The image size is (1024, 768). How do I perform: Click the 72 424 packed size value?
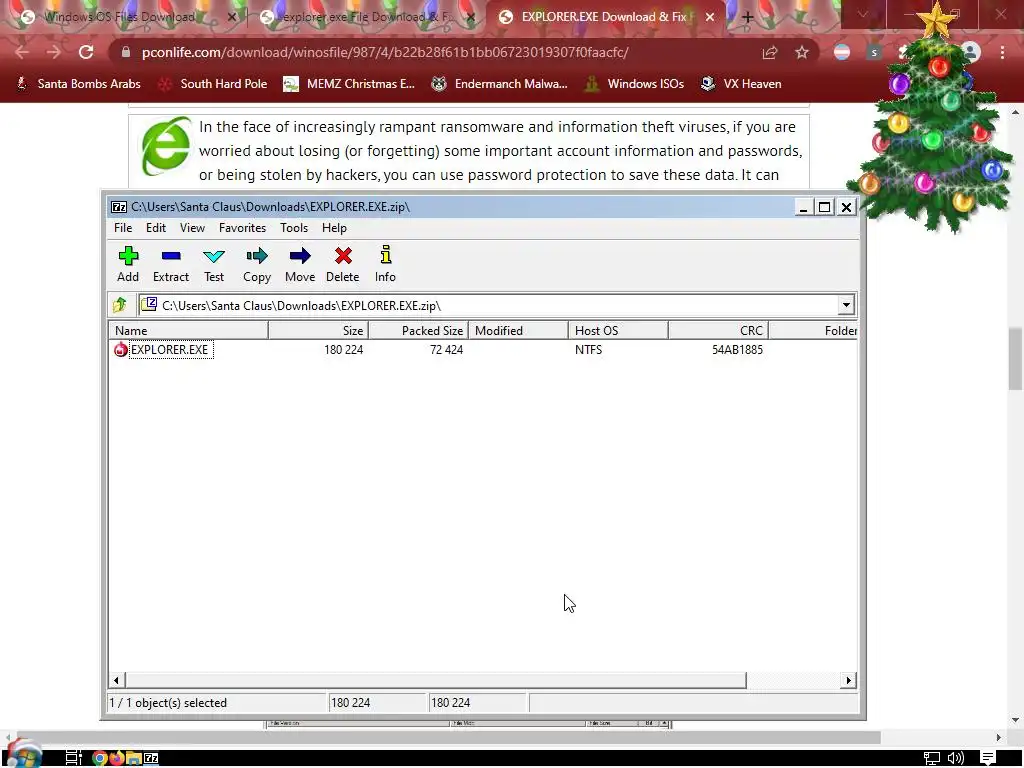tap(446, 350)
